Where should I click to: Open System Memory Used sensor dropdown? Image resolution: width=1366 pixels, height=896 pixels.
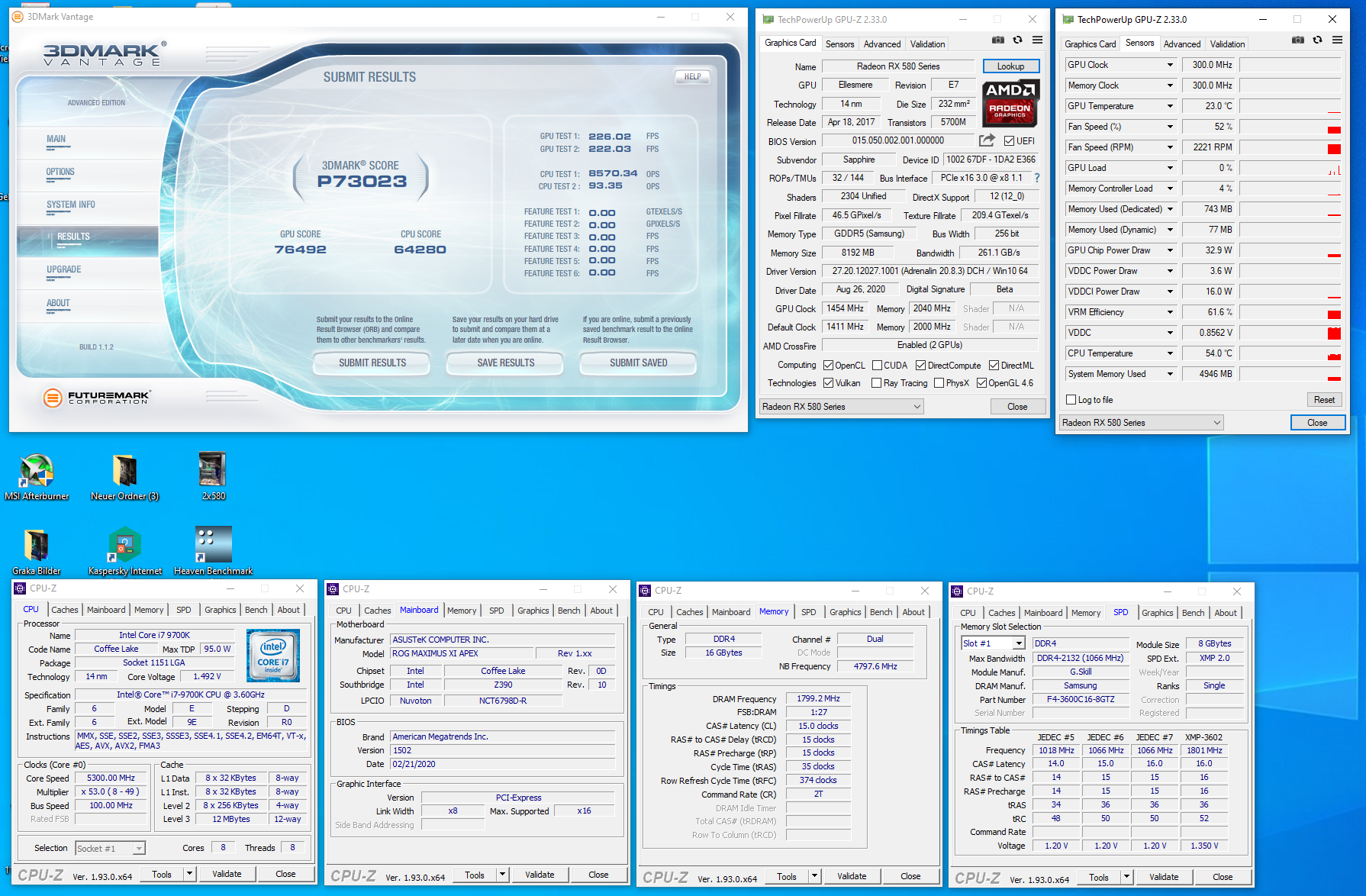(1170, 374)
